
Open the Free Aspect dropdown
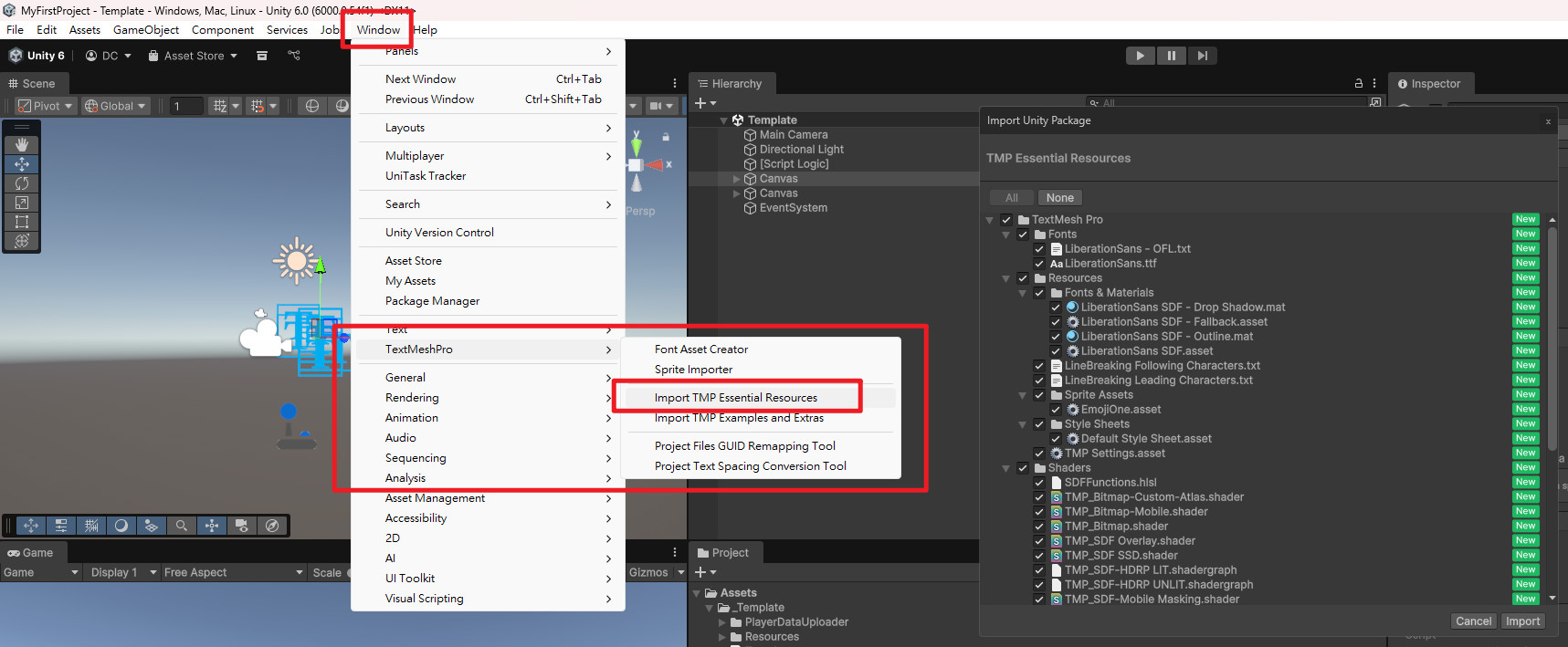click(x=233, y=573)
